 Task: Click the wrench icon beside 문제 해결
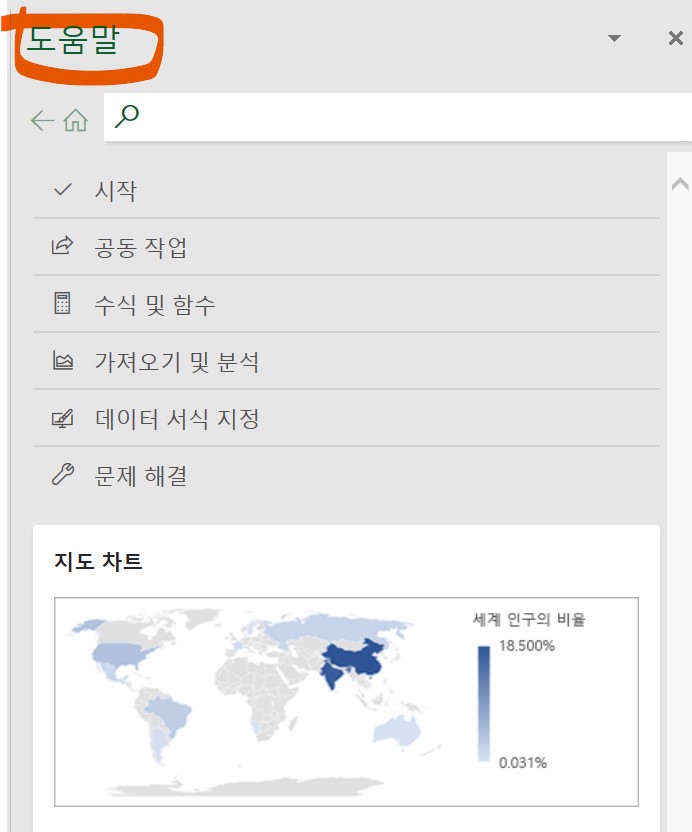click(x=63, y=474)
